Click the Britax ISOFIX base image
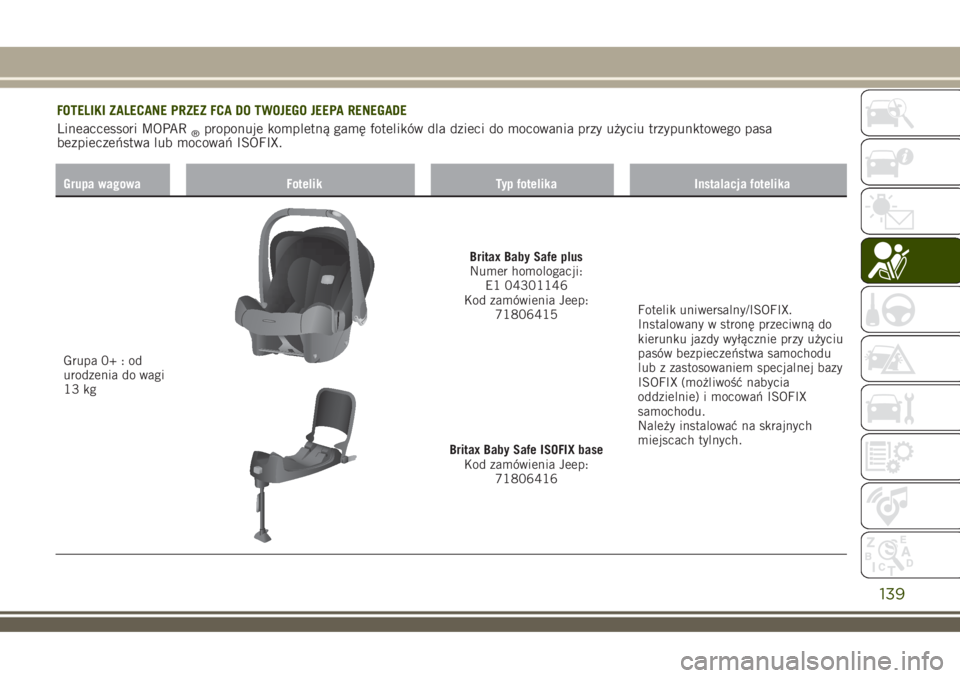Viewport: 960px width, 678px height. pos(303,465)
